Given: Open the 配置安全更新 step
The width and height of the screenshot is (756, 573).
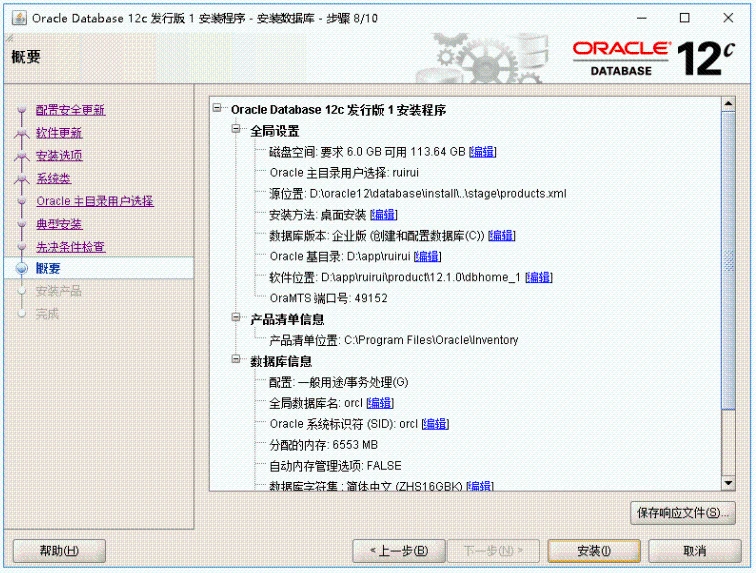Looking at the screenshot, I should [x=70, y=110].
